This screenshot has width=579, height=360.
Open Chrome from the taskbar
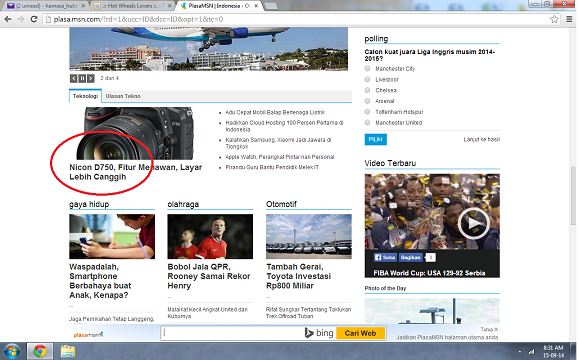[40, 351]
